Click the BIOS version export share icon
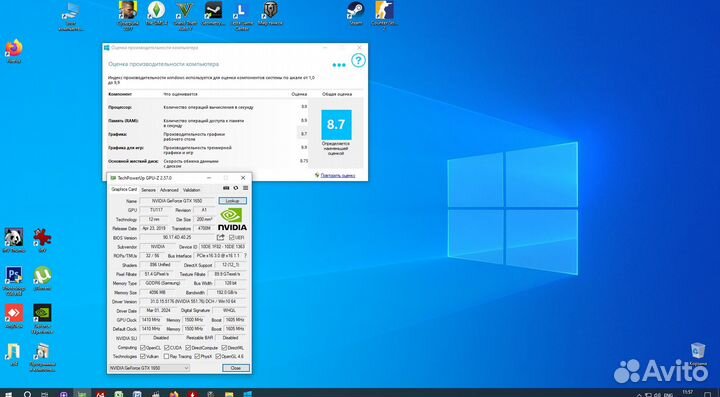This screenshot has height=397, width=720. point(221,237)
